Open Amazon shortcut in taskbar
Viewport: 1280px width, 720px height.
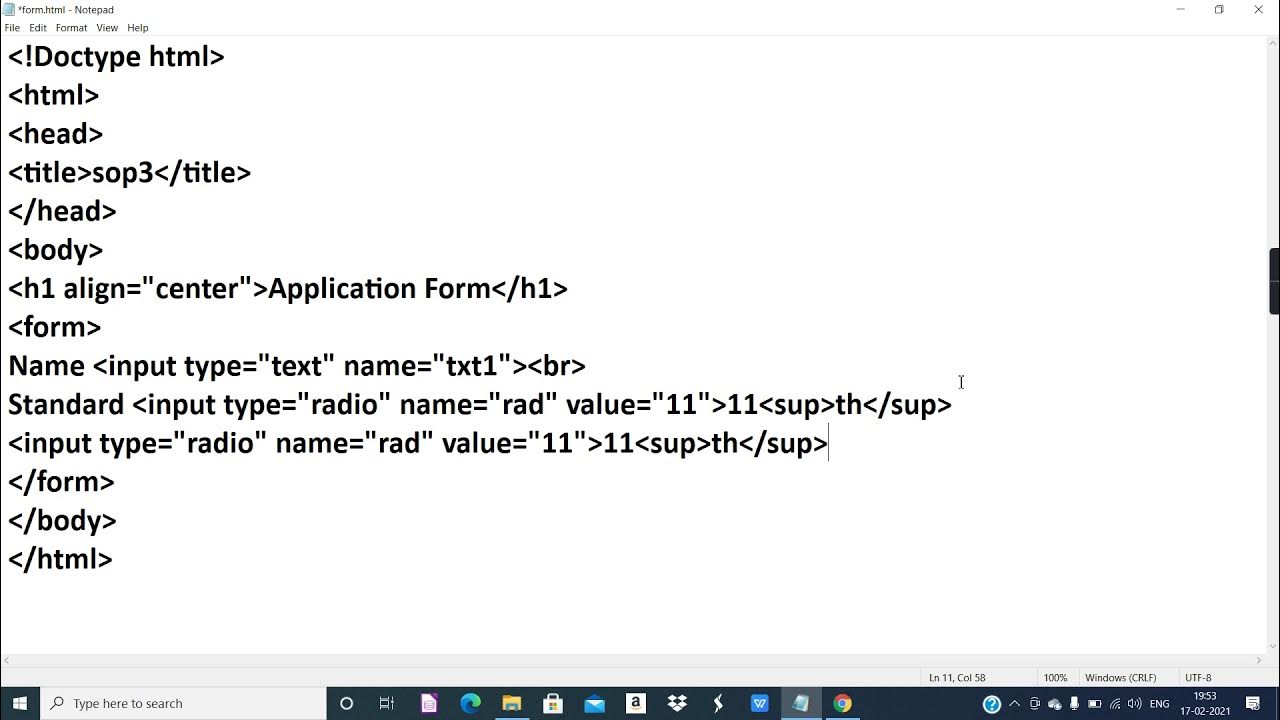[x=635, y=703]
